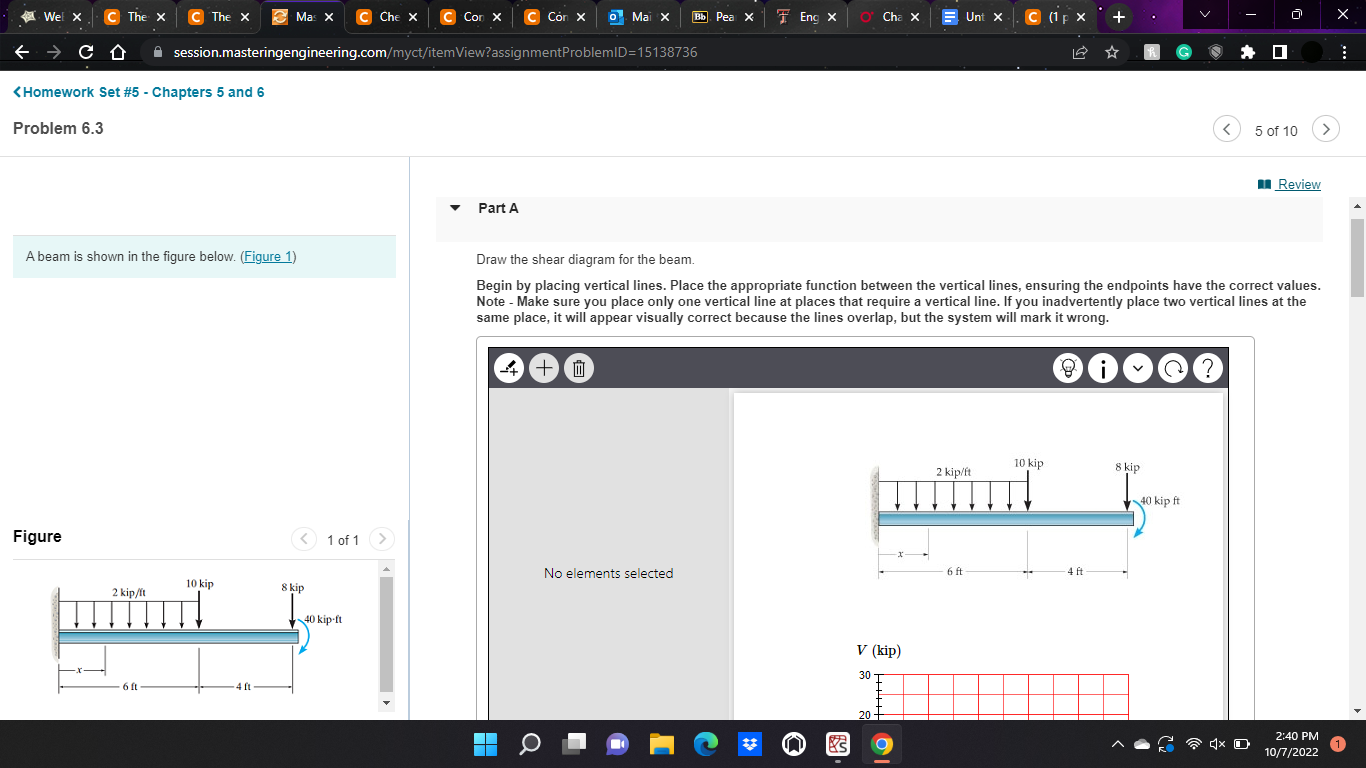
Task: Open Microsoft Edge from the taskbar
Action: click(706, 744)
